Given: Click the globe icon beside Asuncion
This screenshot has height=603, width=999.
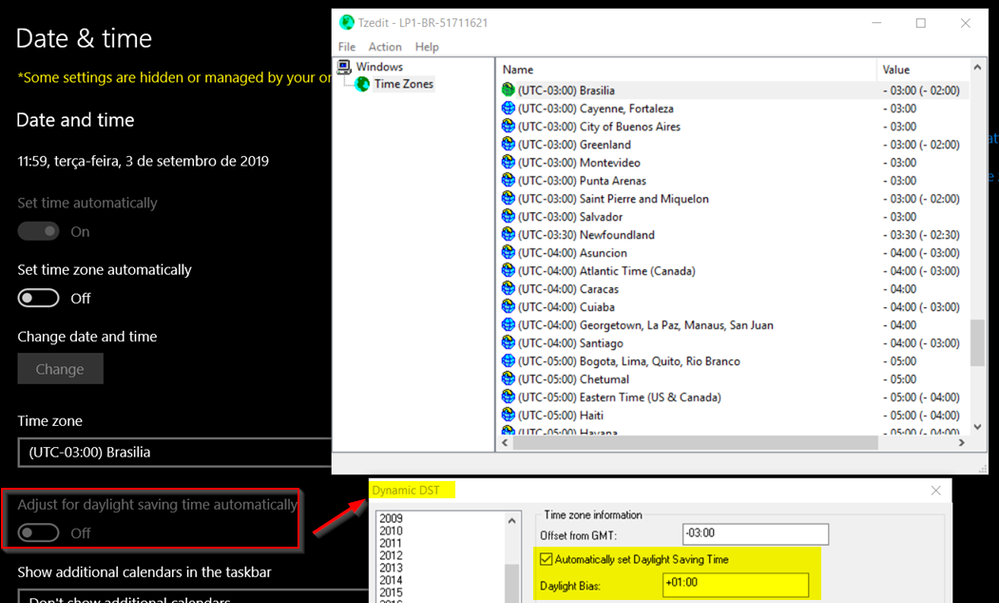Looking at the screenshot, I should pos(508,252).
